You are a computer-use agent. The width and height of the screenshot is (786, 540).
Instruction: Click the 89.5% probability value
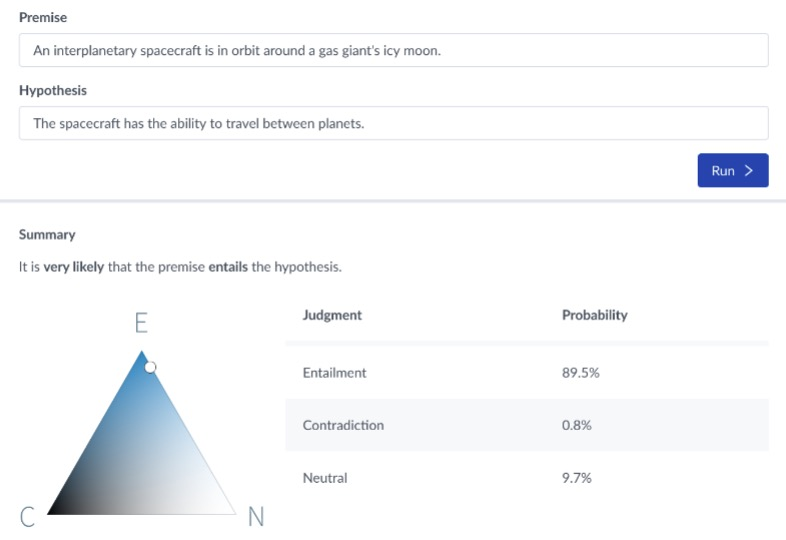point(580,373)
